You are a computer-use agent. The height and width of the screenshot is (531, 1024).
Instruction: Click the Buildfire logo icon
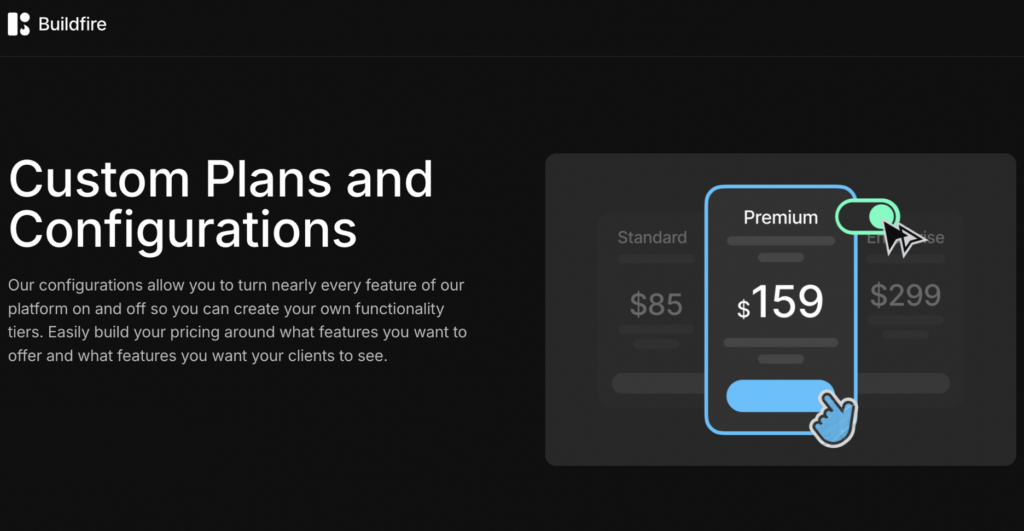(18, 24)
